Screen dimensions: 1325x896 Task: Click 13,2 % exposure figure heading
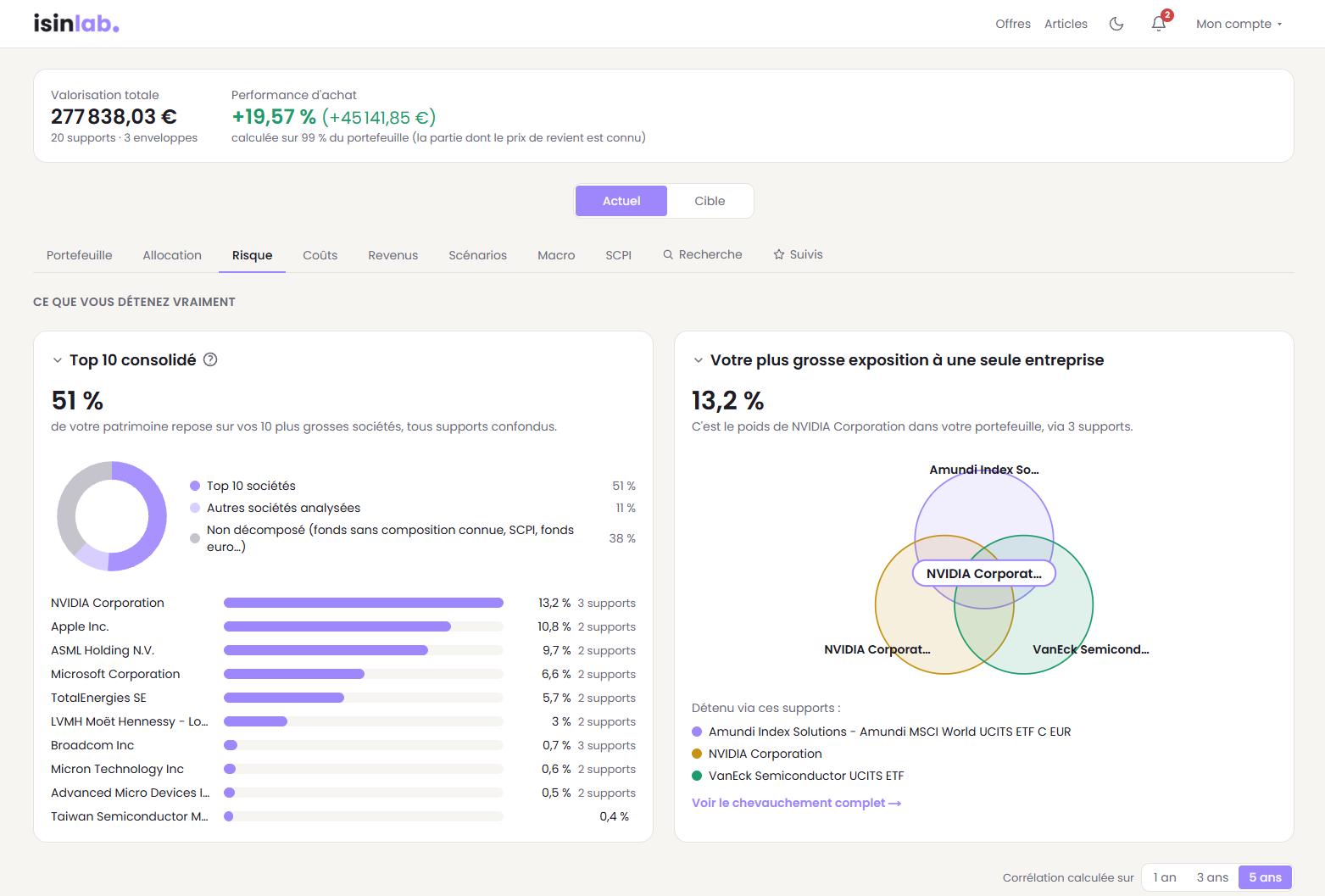click(727, 400)
